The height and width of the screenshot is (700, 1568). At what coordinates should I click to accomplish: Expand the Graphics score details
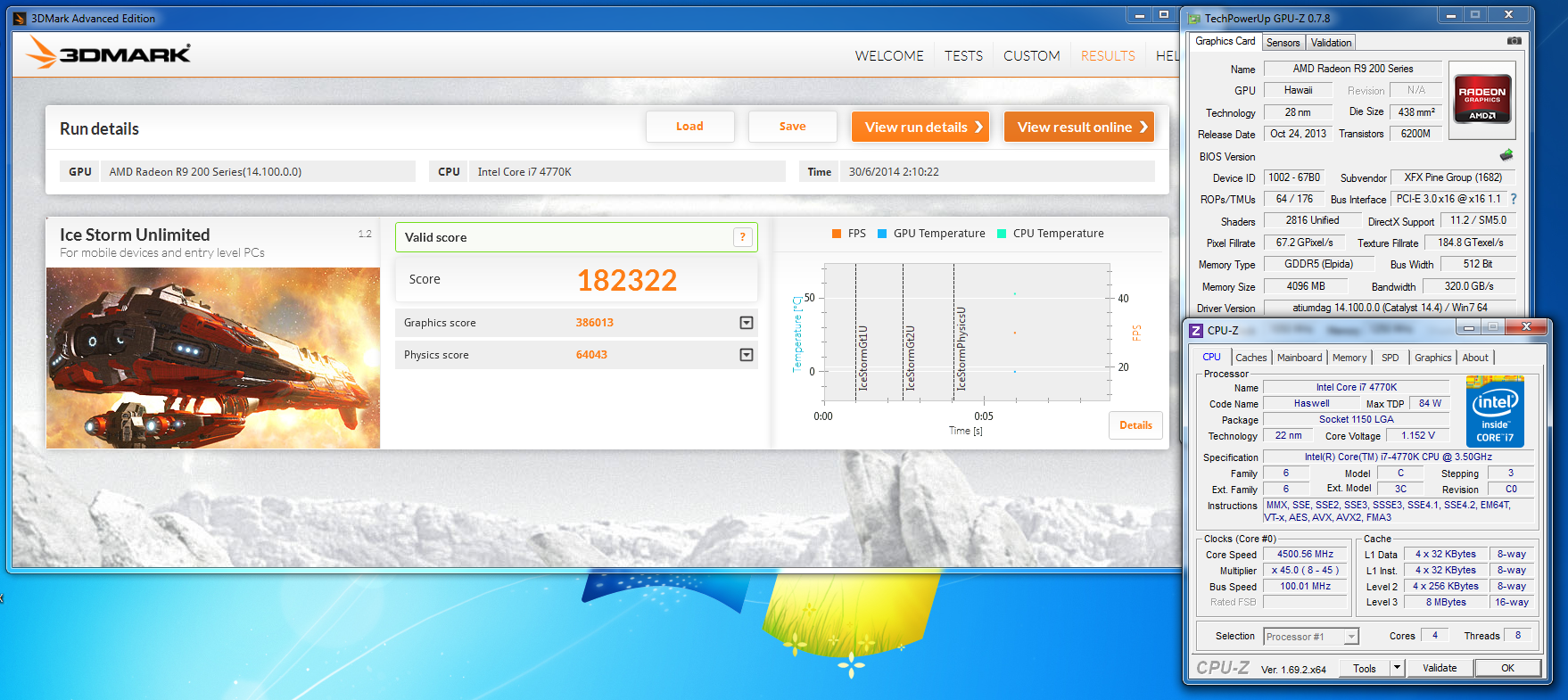747,323
